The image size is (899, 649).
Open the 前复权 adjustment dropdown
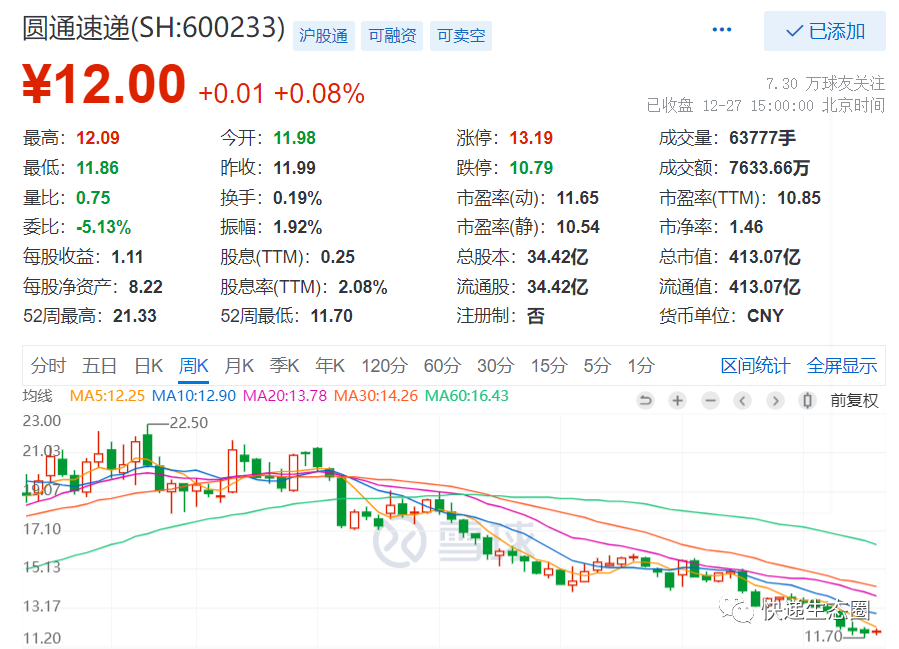point(854,400)
